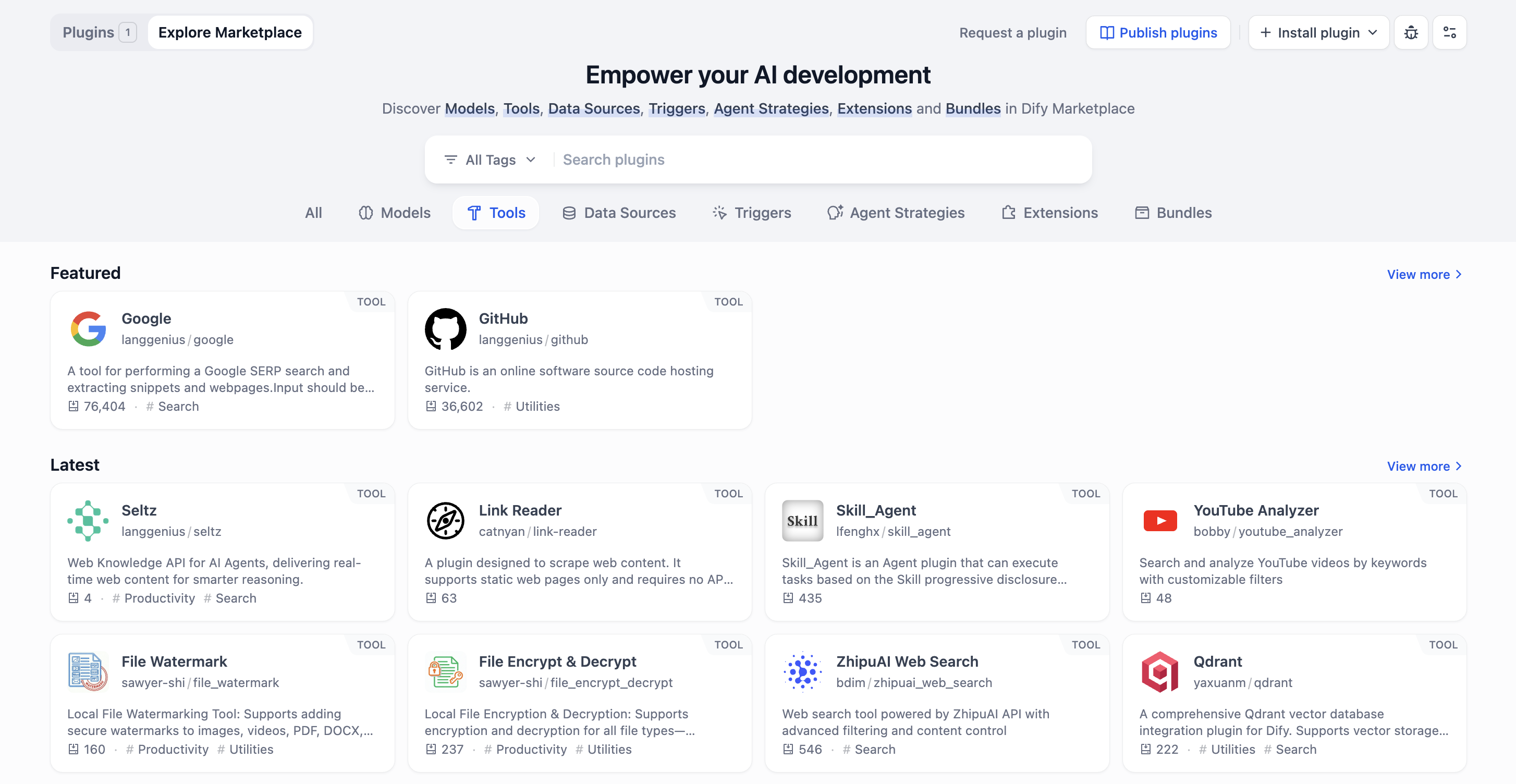Screen dimensions: 1516x784
Task: Click the Qdrant logo icon
Action: tap(1159, 671)
